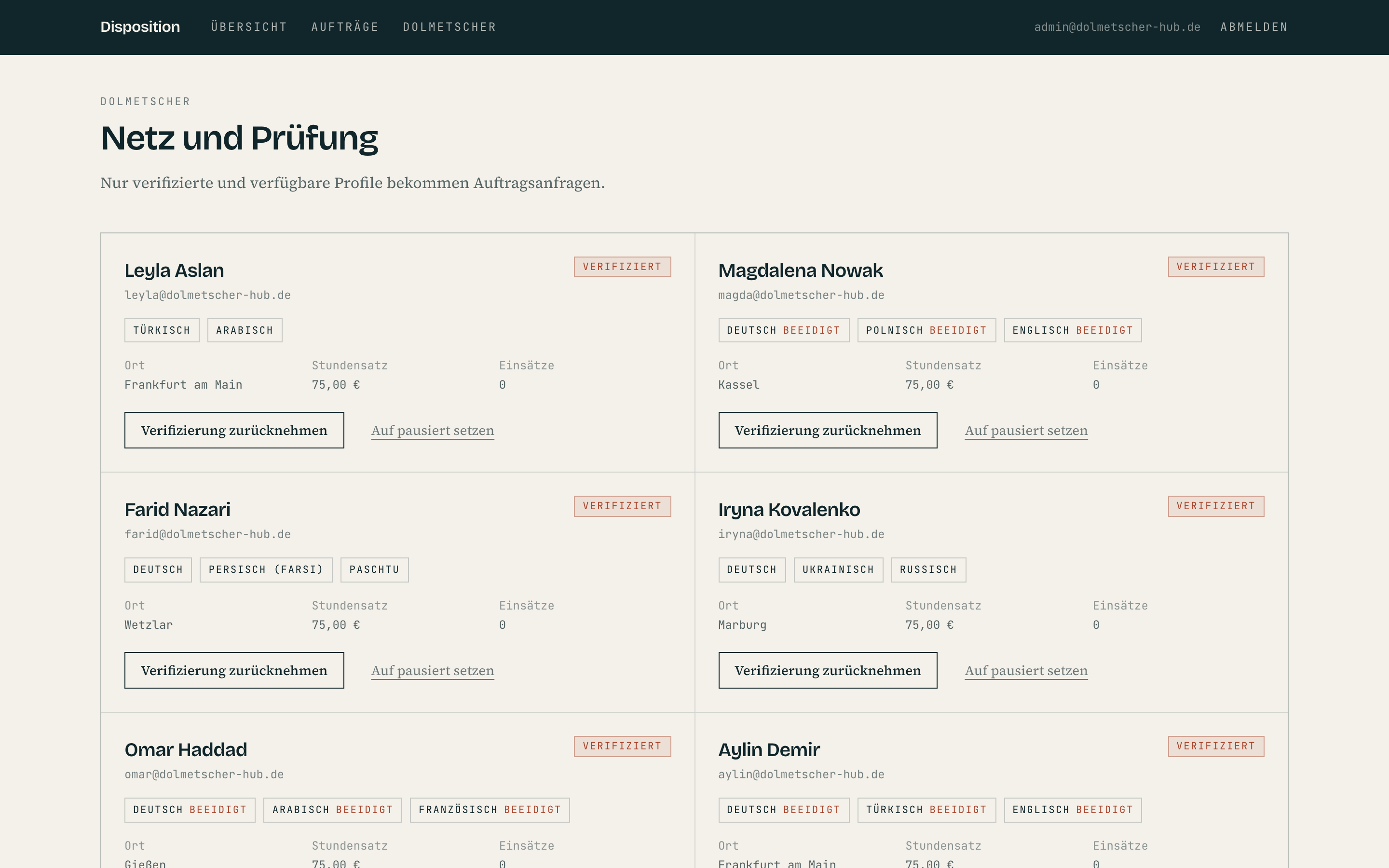Viewport: 1389px width, 868px height.
Task: Click the Persisch (Farsi) language tag
Action: click(x=266, y=570)
